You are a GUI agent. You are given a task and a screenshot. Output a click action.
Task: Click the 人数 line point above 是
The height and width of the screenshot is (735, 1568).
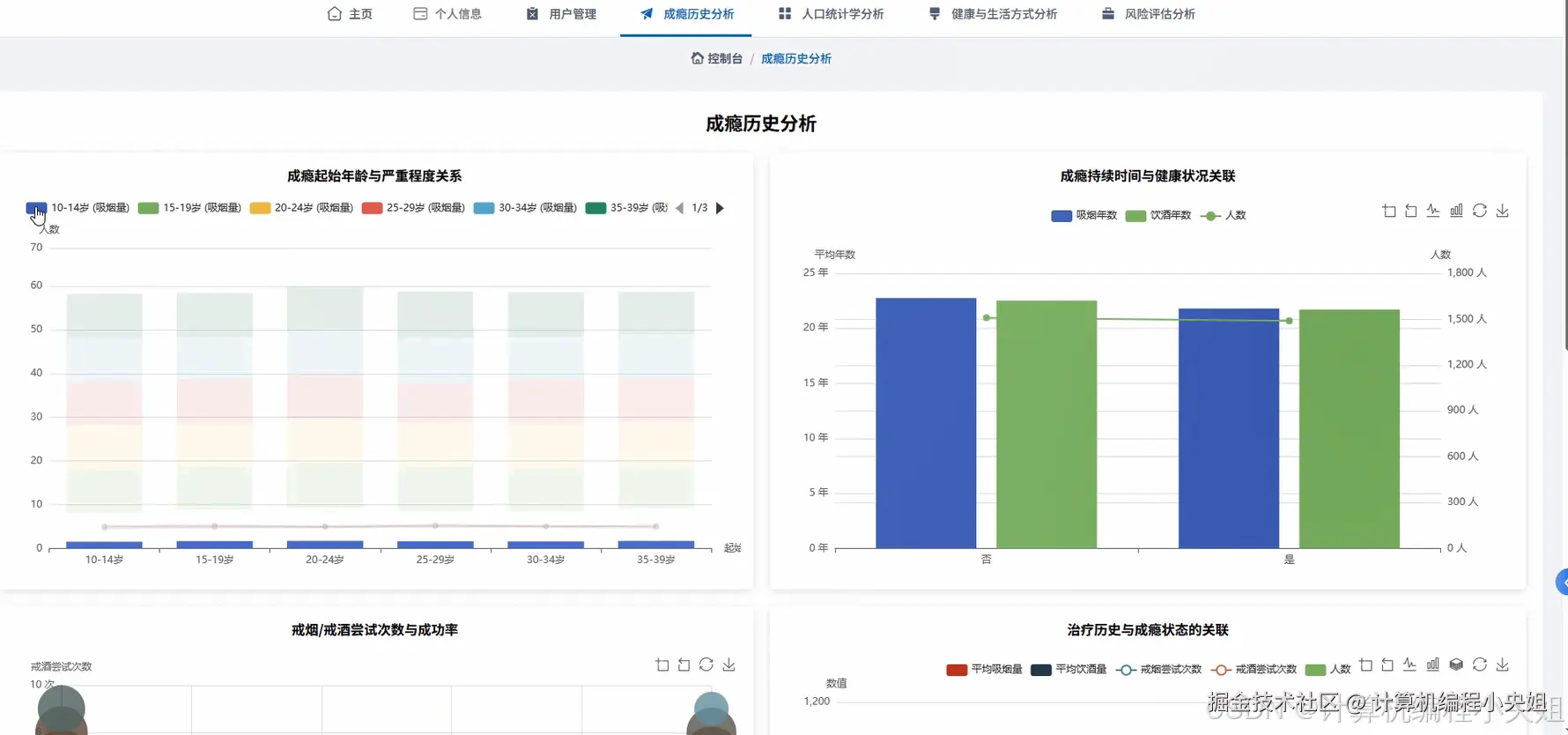click(x=1290, y=321)
